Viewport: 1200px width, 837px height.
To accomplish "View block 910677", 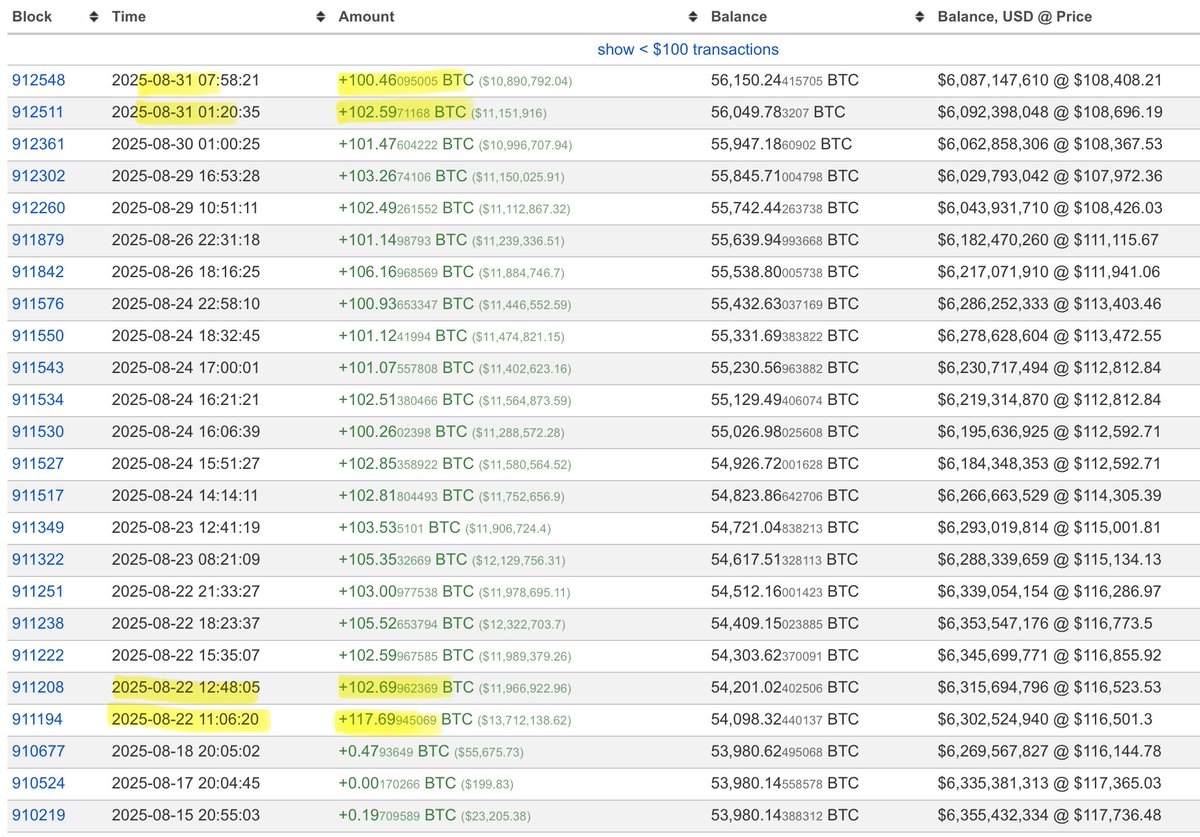I will 37,752.
